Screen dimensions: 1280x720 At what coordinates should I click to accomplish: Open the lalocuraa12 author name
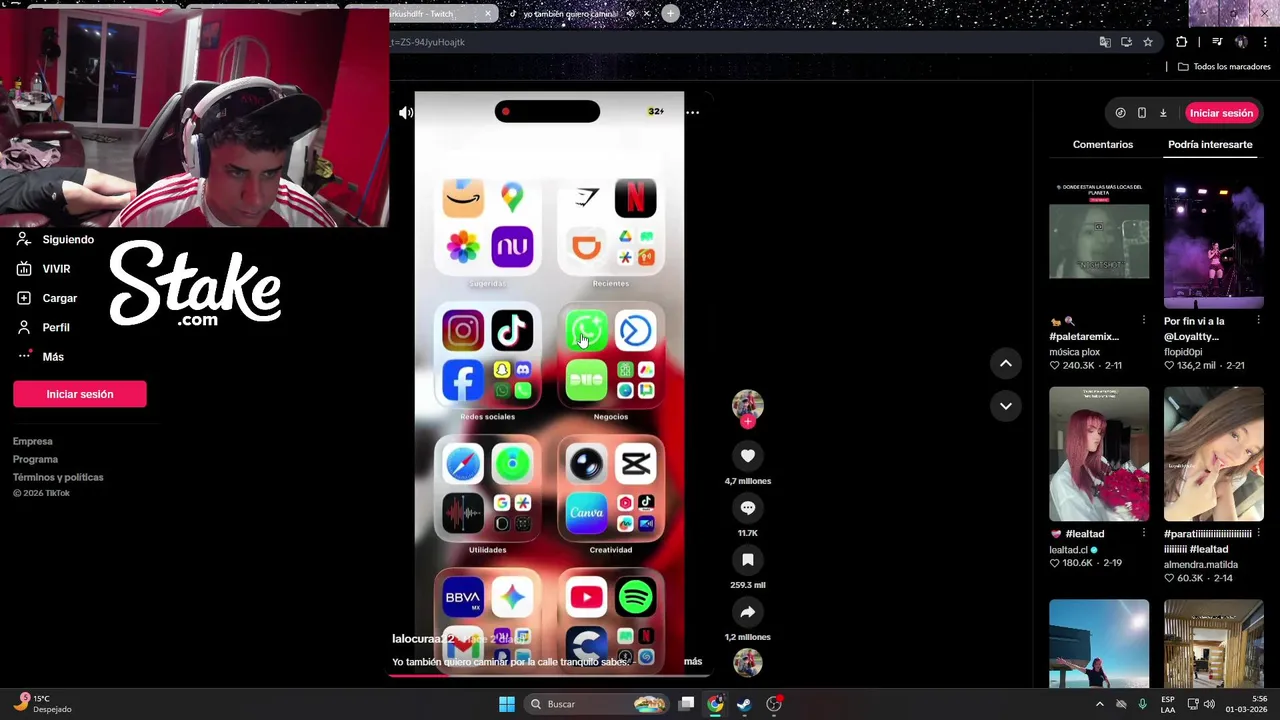click(x=423, y=639)
